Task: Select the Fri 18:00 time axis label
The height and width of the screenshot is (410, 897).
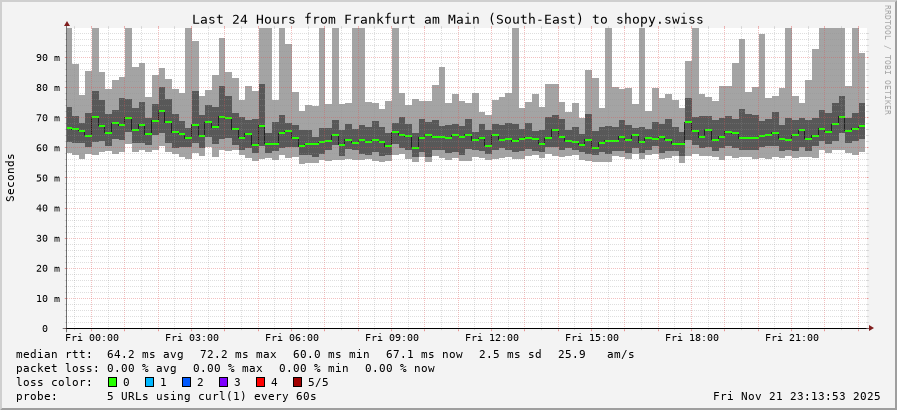Action: pos(692,338)
